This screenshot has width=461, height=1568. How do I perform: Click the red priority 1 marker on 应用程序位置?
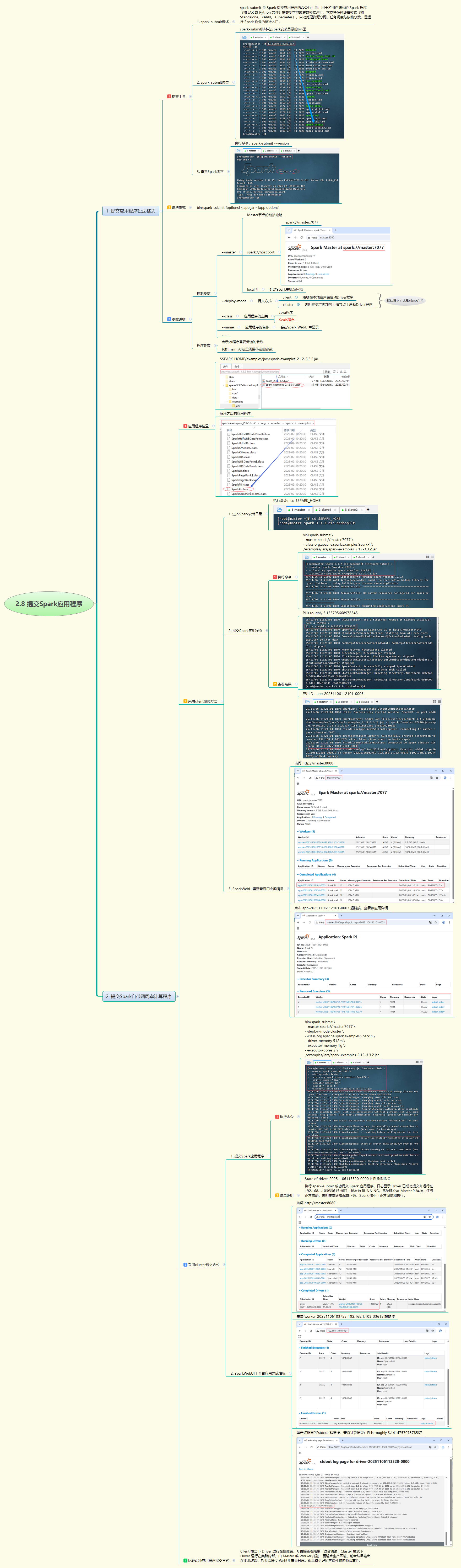(186, 426)
